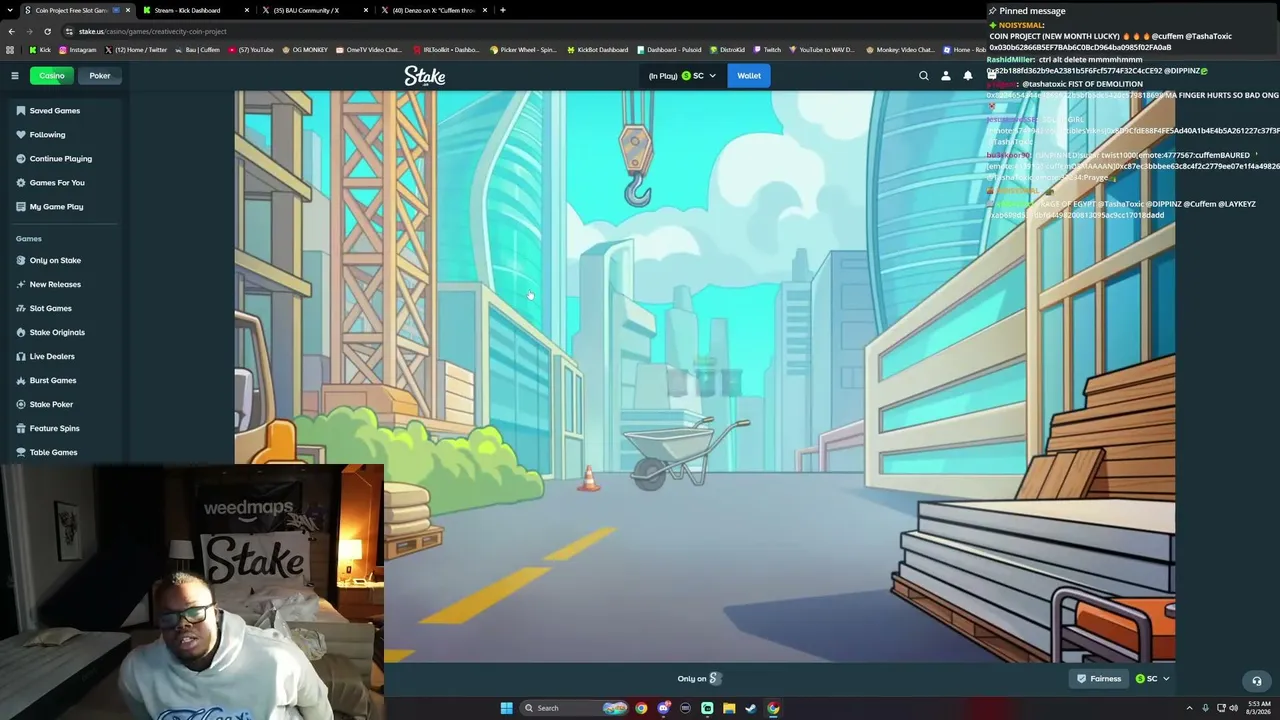Click the Continue Playing icon
Screen dimensions: 1280x720
[x=21, y=159]
